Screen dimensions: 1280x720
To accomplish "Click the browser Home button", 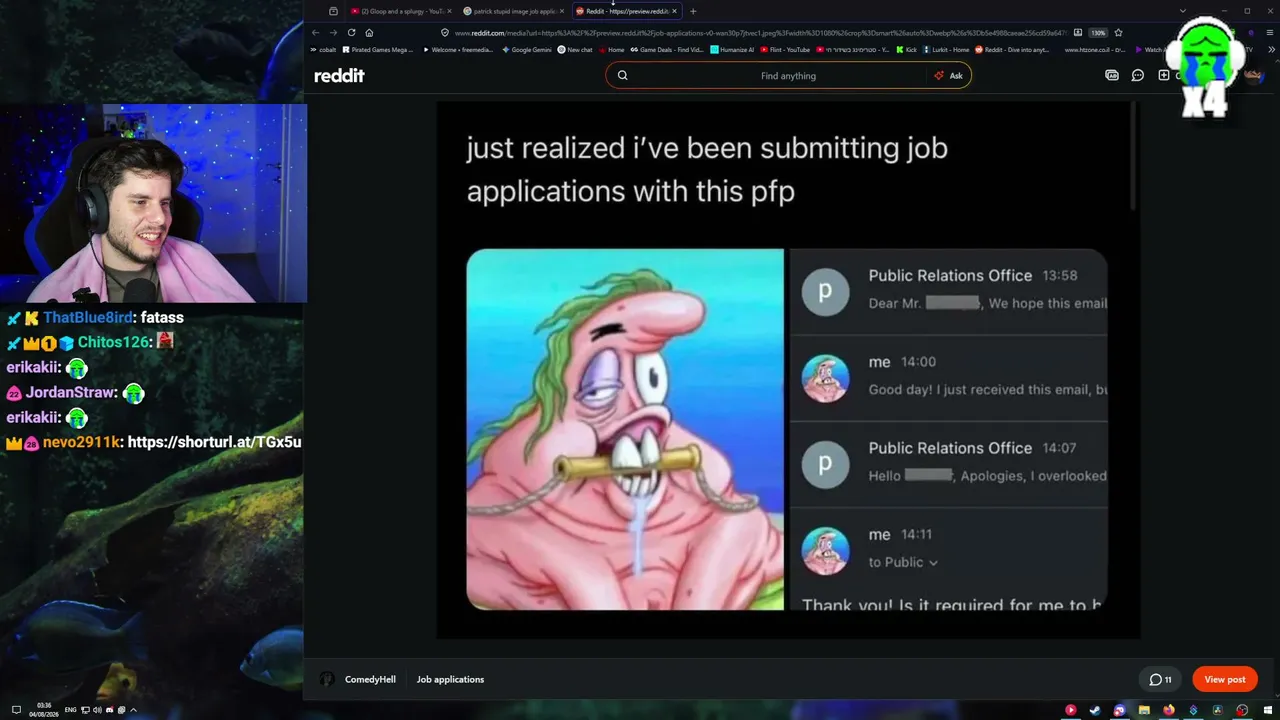I will (x=369, y=33).
